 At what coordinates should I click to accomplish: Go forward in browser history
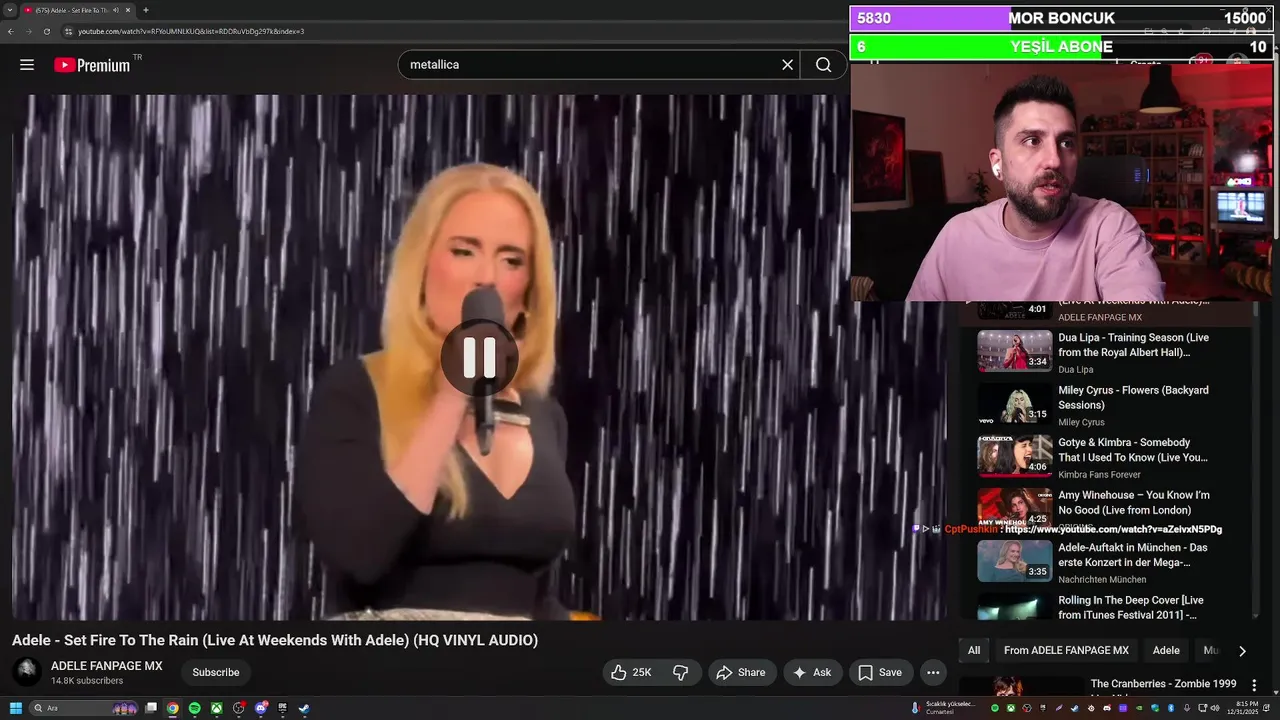pyautogui.click(x=28, y=31)
